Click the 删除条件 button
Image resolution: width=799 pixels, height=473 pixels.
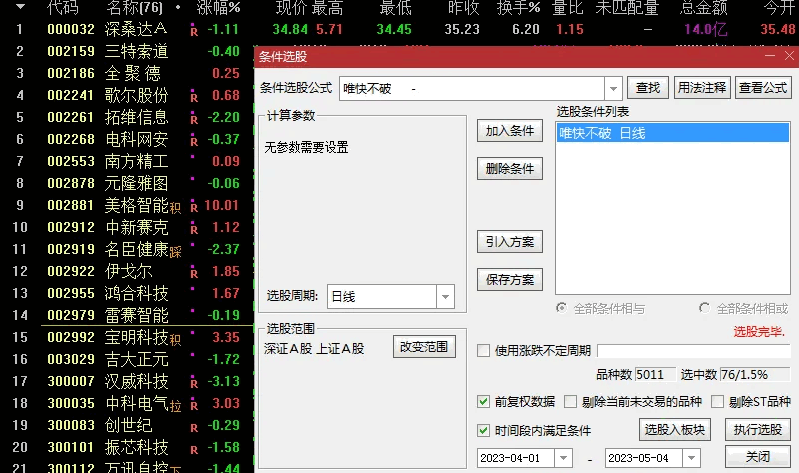pos(510,169)
